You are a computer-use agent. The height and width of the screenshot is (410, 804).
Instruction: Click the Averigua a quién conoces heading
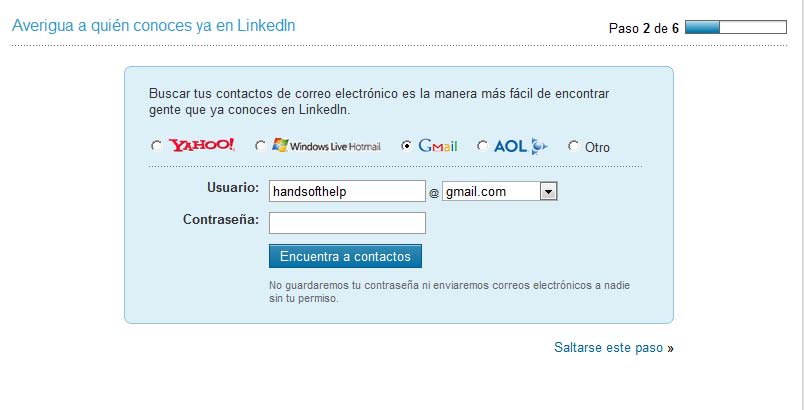[153, 25]
